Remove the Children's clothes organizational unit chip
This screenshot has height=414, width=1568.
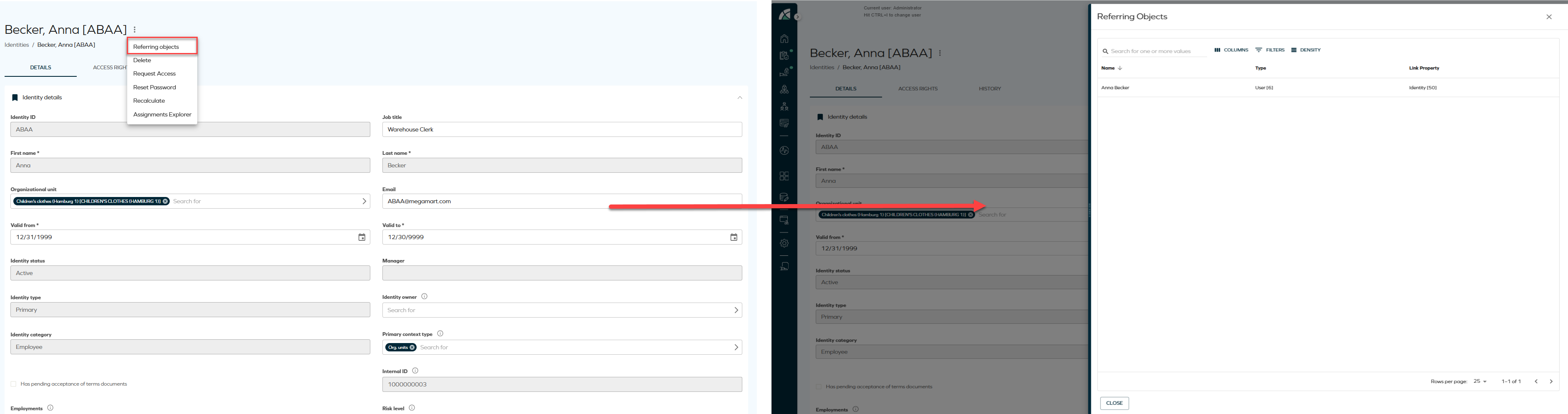tap(165, 201)
